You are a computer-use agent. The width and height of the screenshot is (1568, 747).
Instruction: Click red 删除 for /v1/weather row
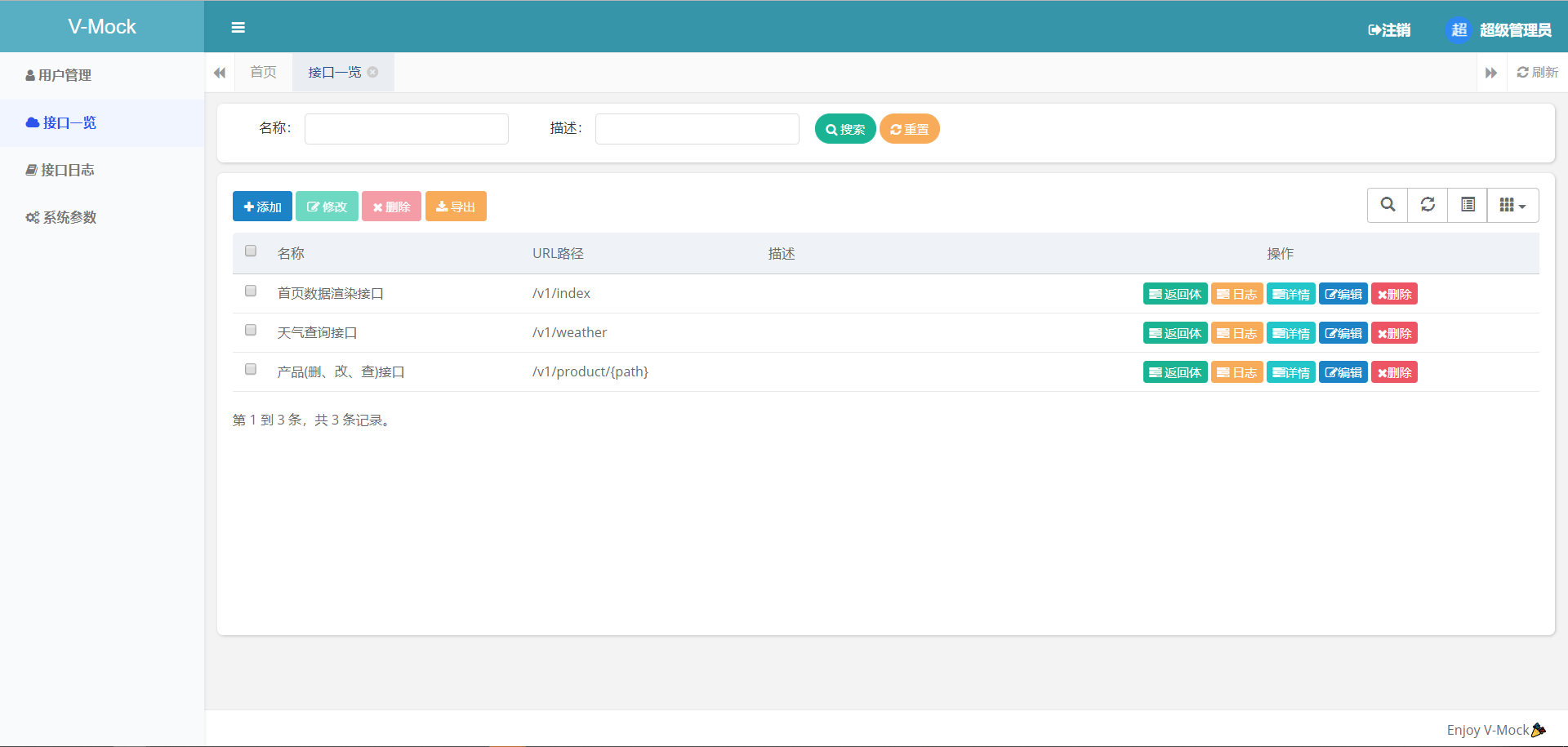click(1394, 333)
